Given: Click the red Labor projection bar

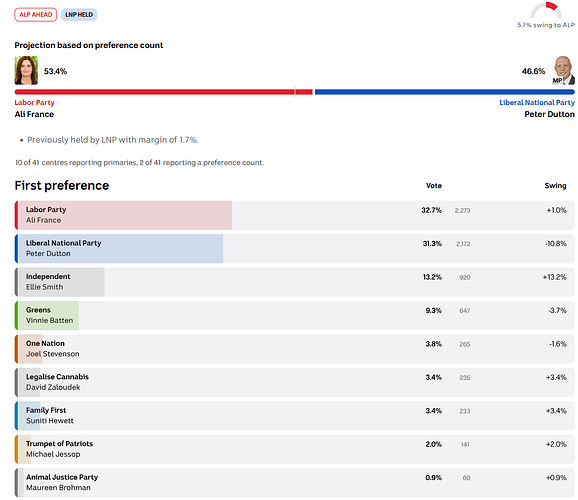Looking at the screenshot, I should tap(163, 92).
